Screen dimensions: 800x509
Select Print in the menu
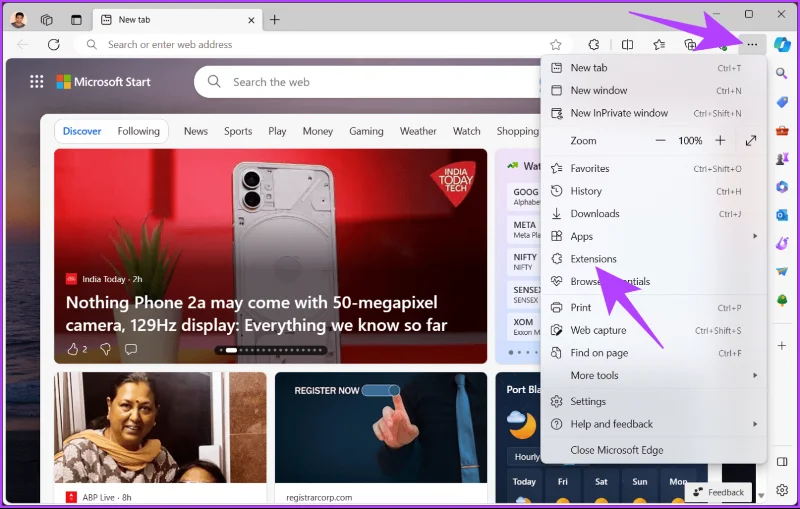[654, 308]
